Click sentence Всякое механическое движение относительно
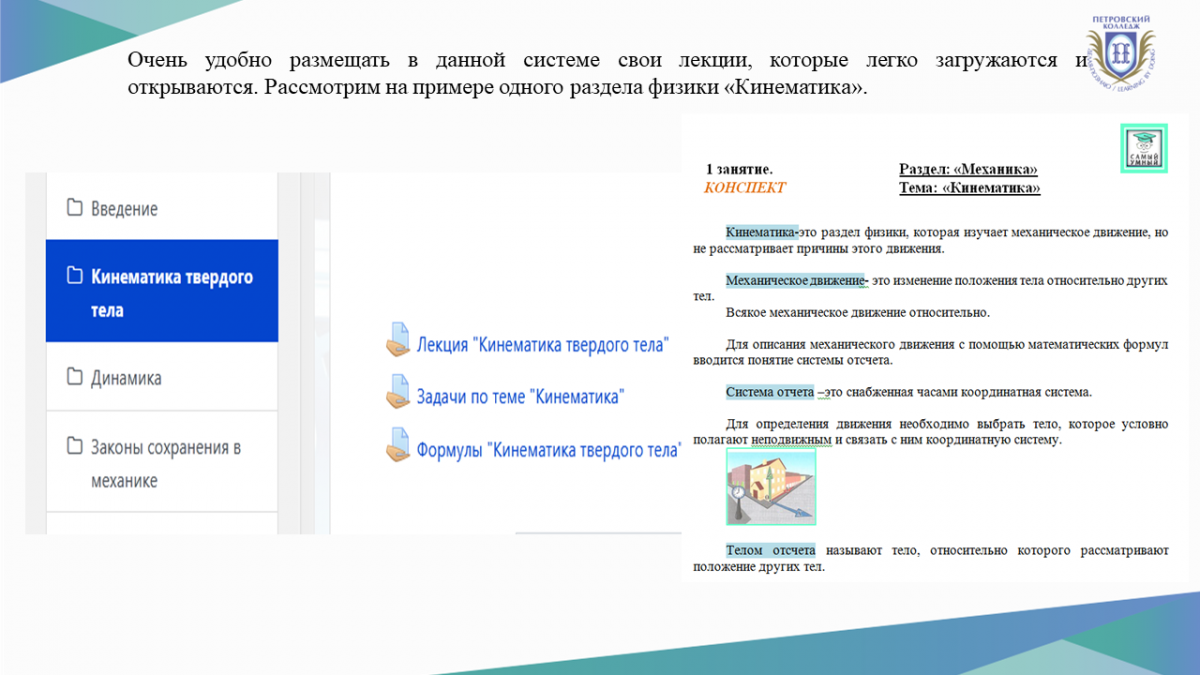The image size is (1200, 675). coord(857,312)
